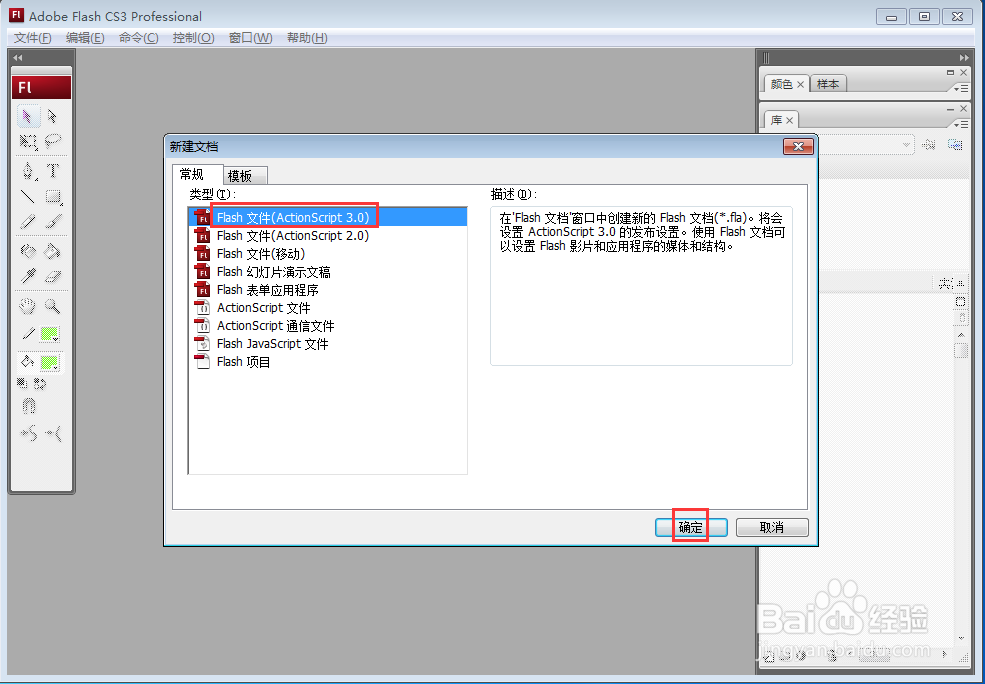
Task: Open the 控制(O) menu
Action: tap(193, 38)
